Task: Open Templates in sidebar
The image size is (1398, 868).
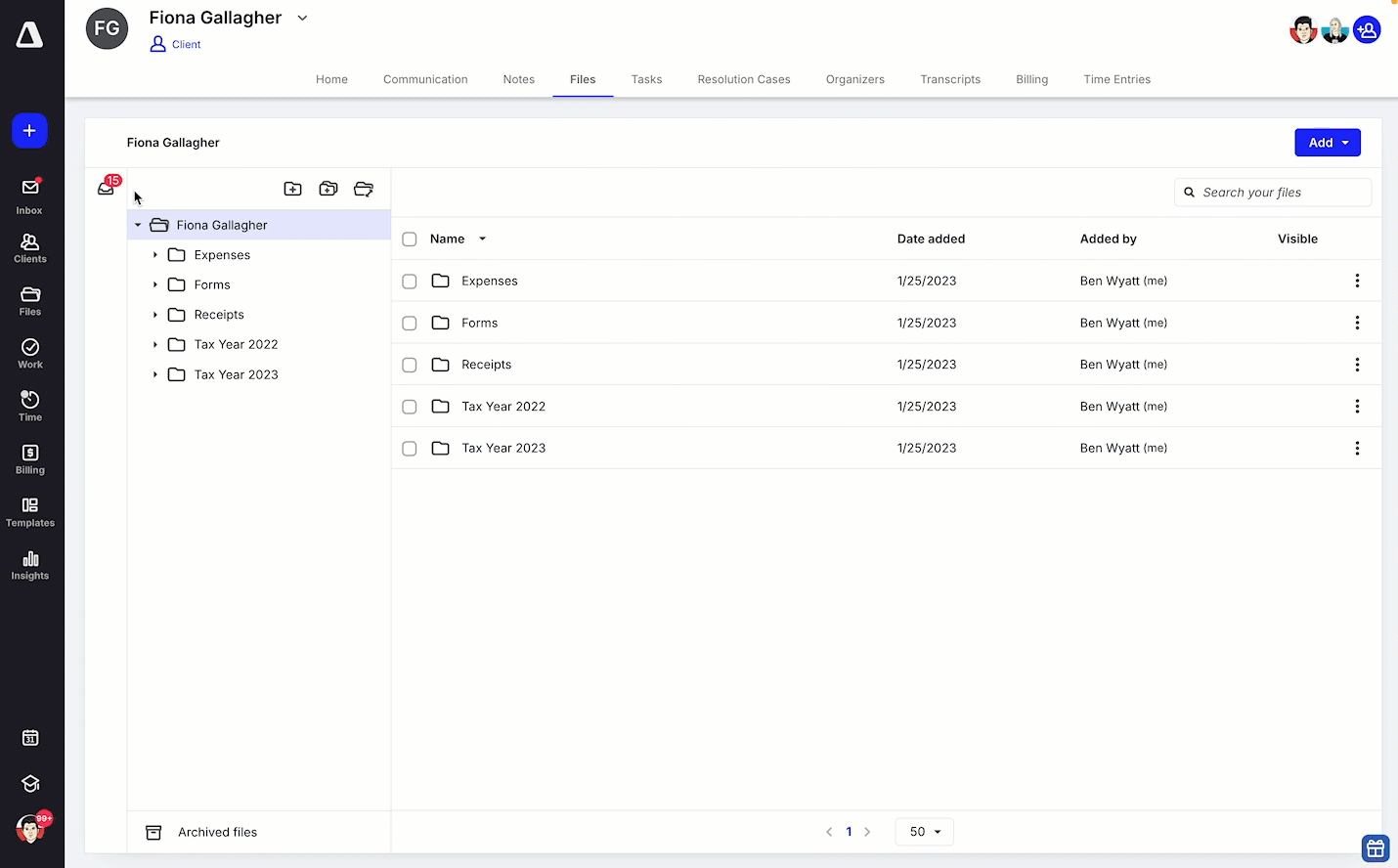Action: tap(29, 512)
